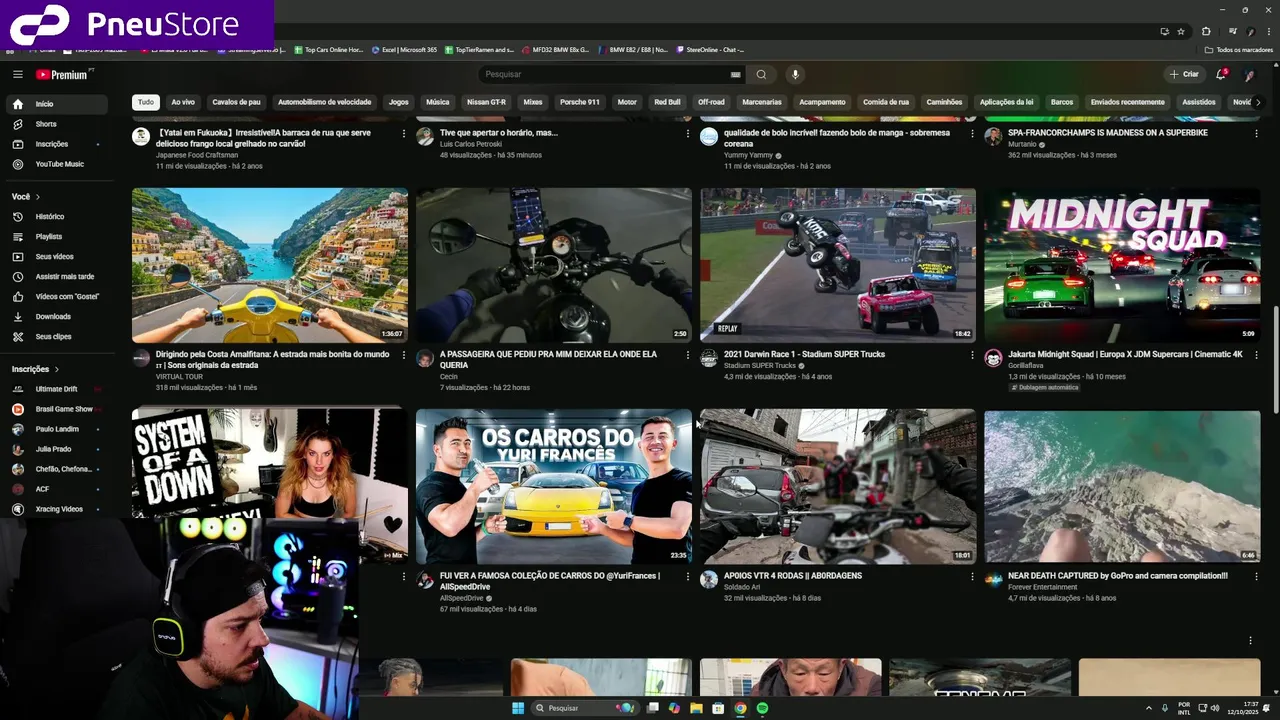Open the on-screen keyboard in search box

click(x=735, y=74)
